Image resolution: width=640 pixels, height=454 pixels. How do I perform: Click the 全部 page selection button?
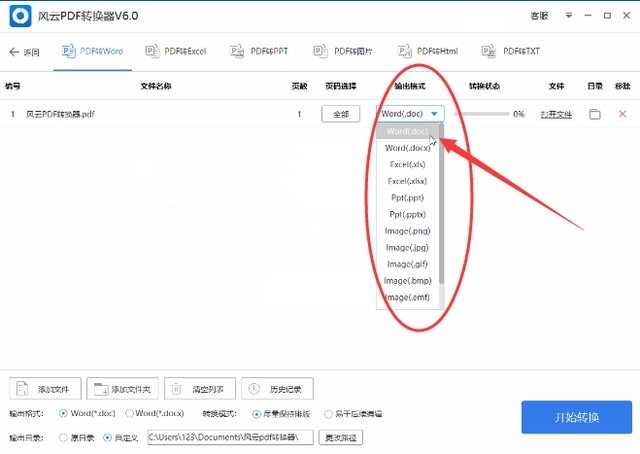341,114
